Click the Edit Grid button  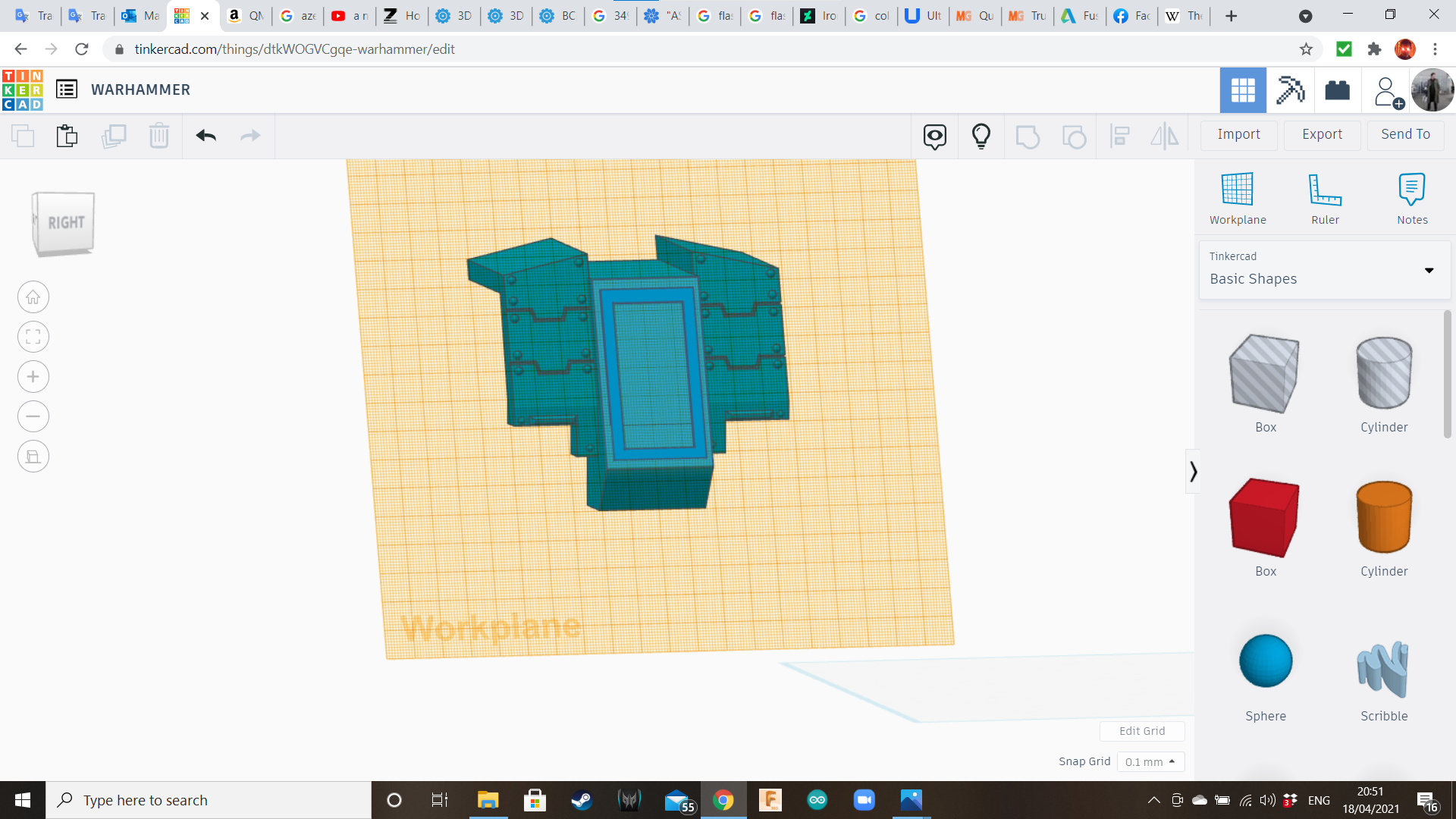1142,731
